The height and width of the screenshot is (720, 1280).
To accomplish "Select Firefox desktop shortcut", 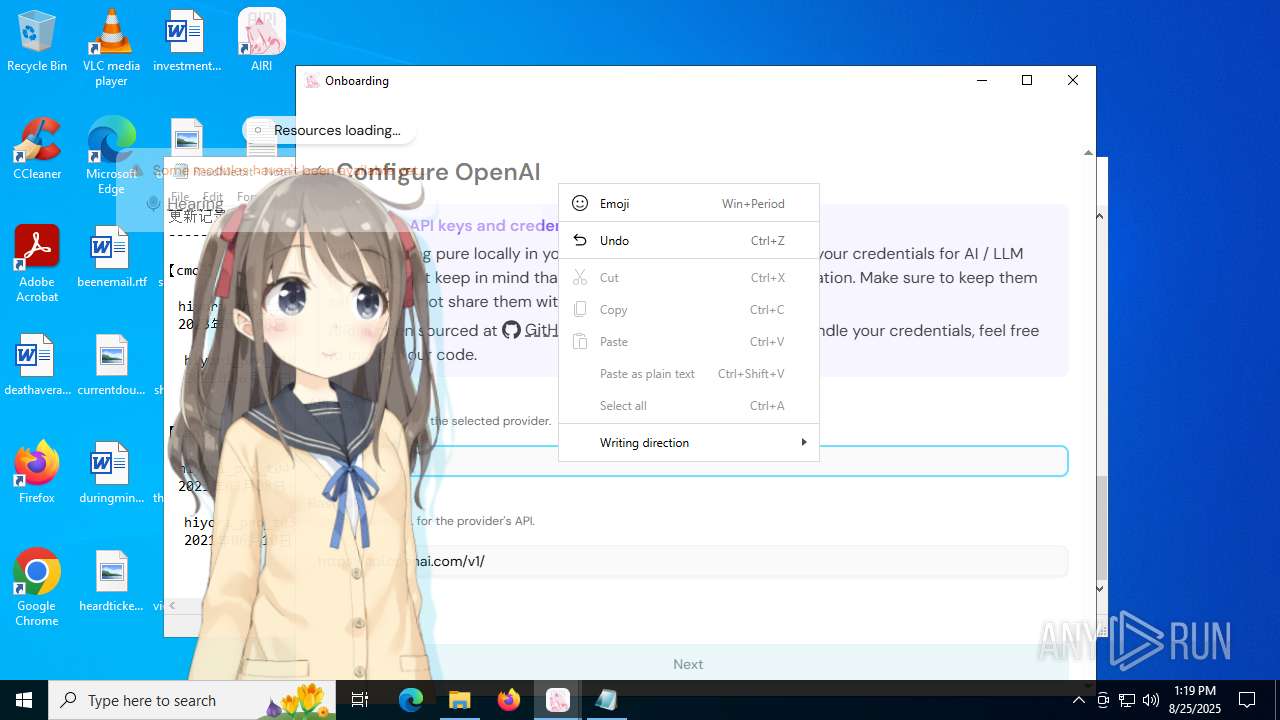I will pyautogui.click(x=37, y=473).
